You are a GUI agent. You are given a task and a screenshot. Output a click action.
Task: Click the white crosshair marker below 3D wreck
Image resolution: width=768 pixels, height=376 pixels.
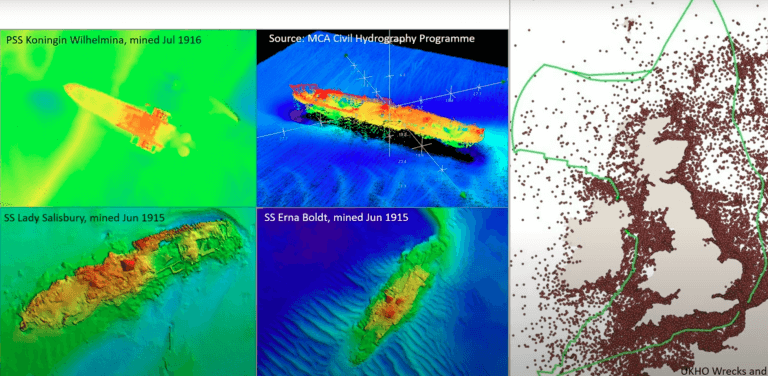point(421,146)
